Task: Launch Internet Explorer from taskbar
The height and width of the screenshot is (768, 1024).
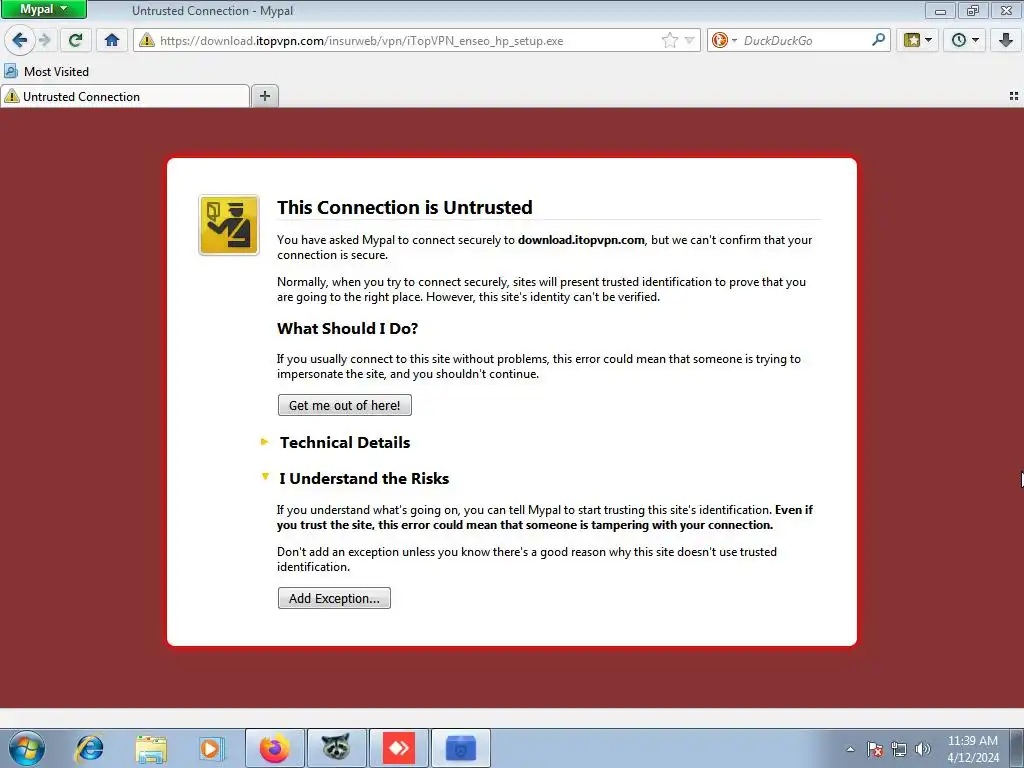Action: [89, 748]
